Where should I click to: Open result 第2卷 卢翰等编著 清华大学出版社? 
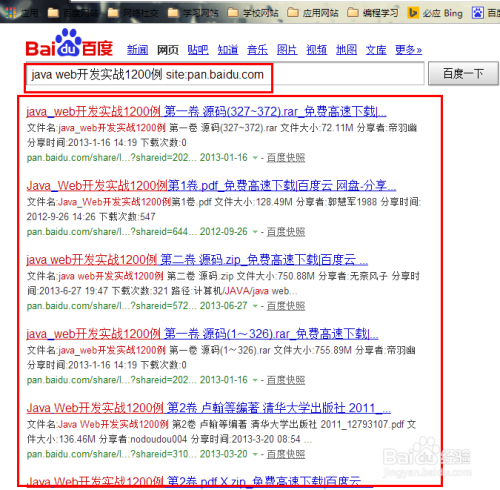coord(209,408)
